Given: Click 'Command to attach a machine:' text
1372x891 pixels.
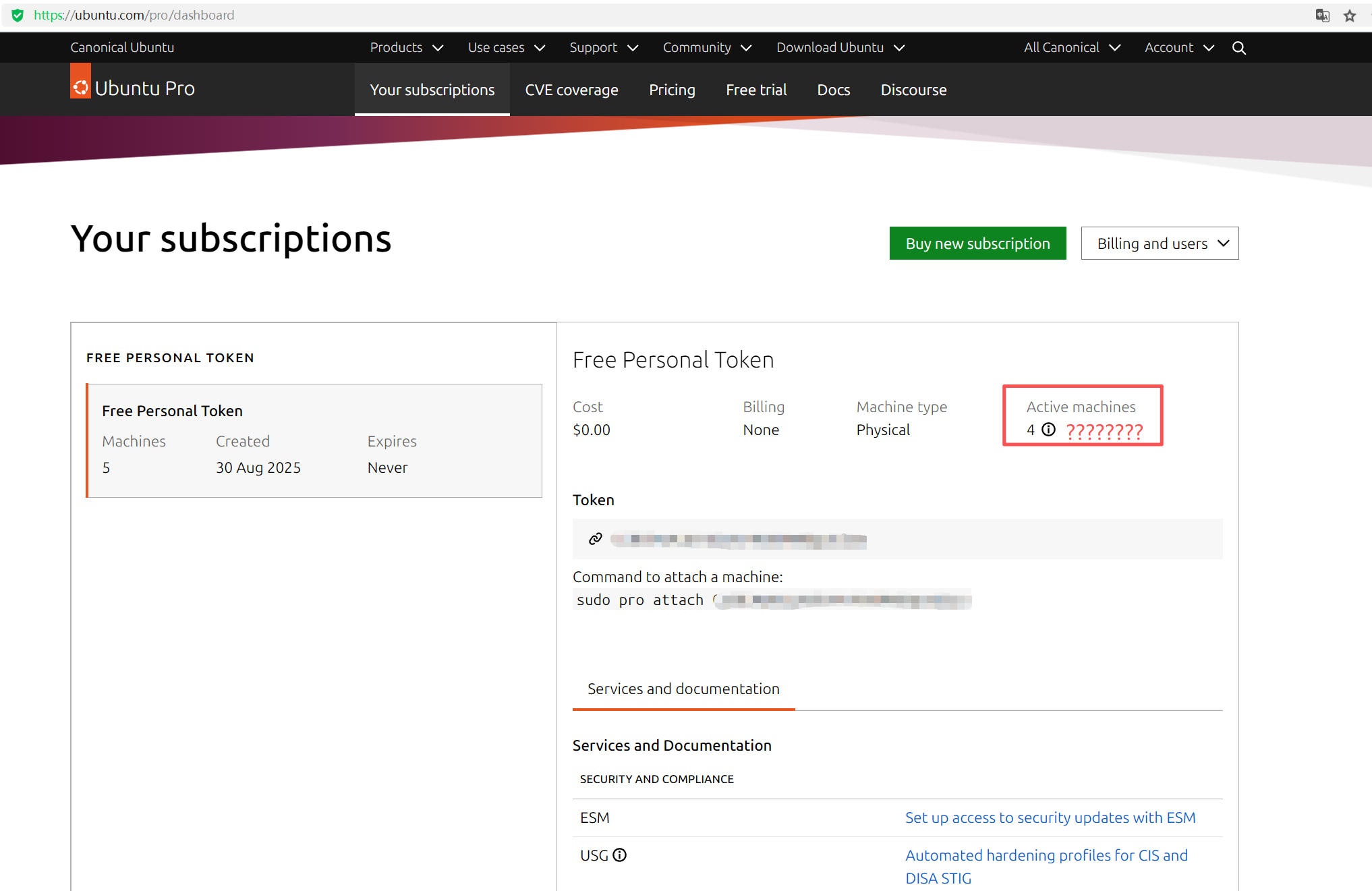Looking at the screenshot, I should [x=678, y=577].
